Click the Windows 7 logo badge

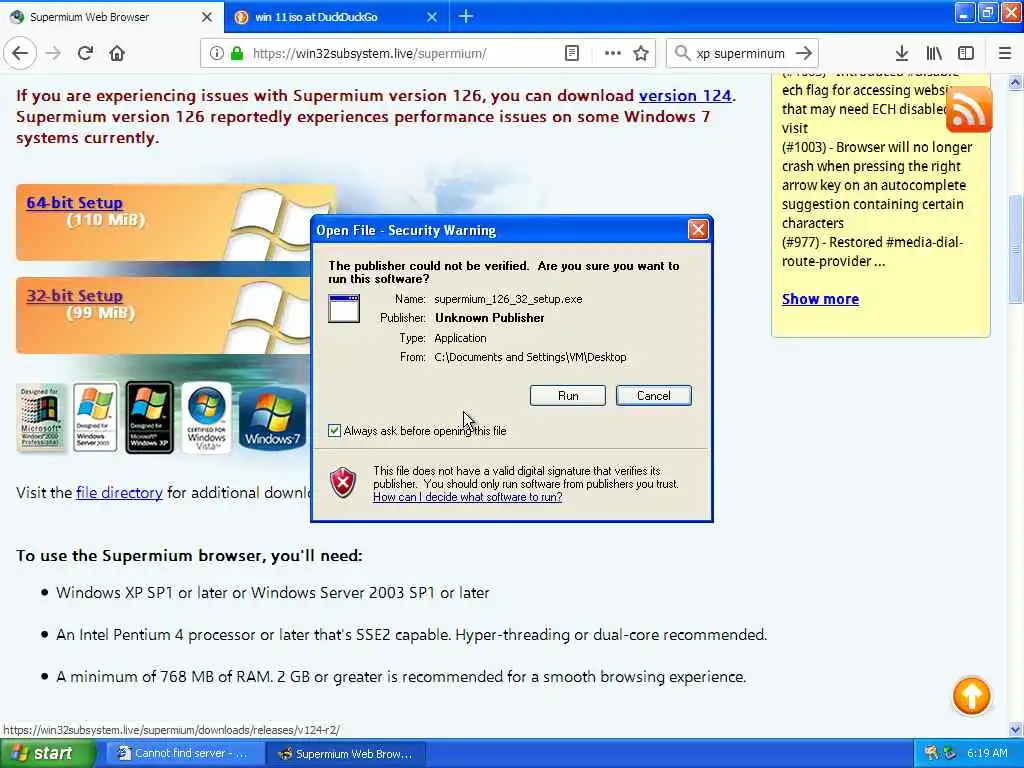272,418
